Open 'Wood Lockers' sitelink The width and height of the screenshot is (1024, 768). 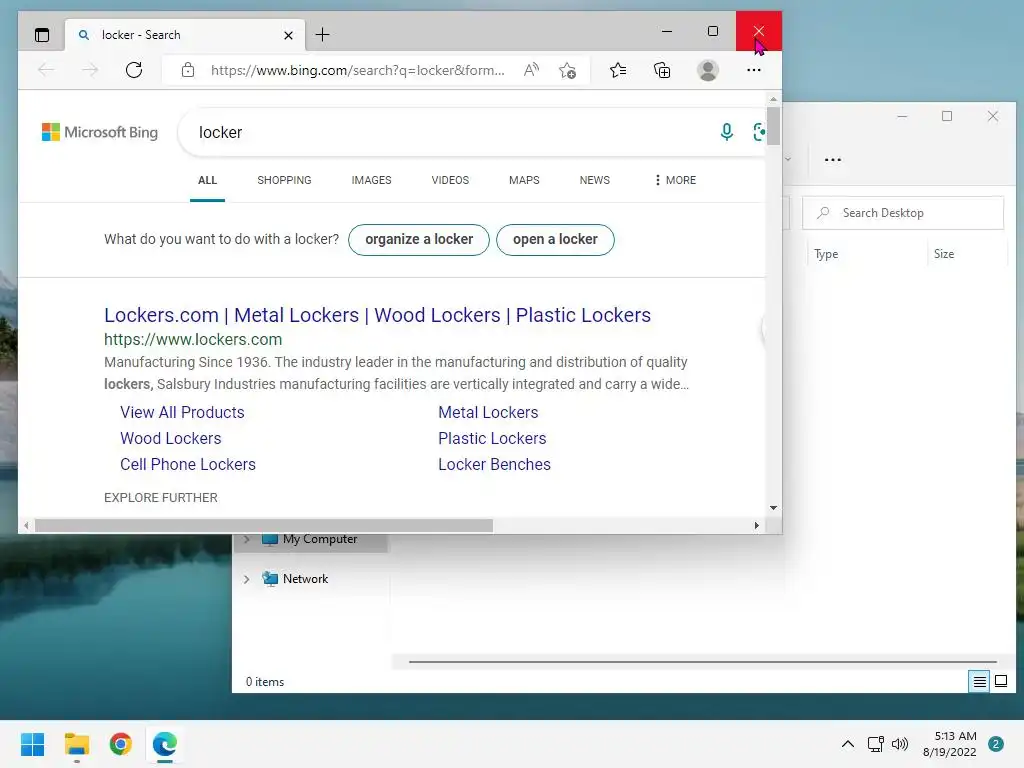tap(170, 438)
